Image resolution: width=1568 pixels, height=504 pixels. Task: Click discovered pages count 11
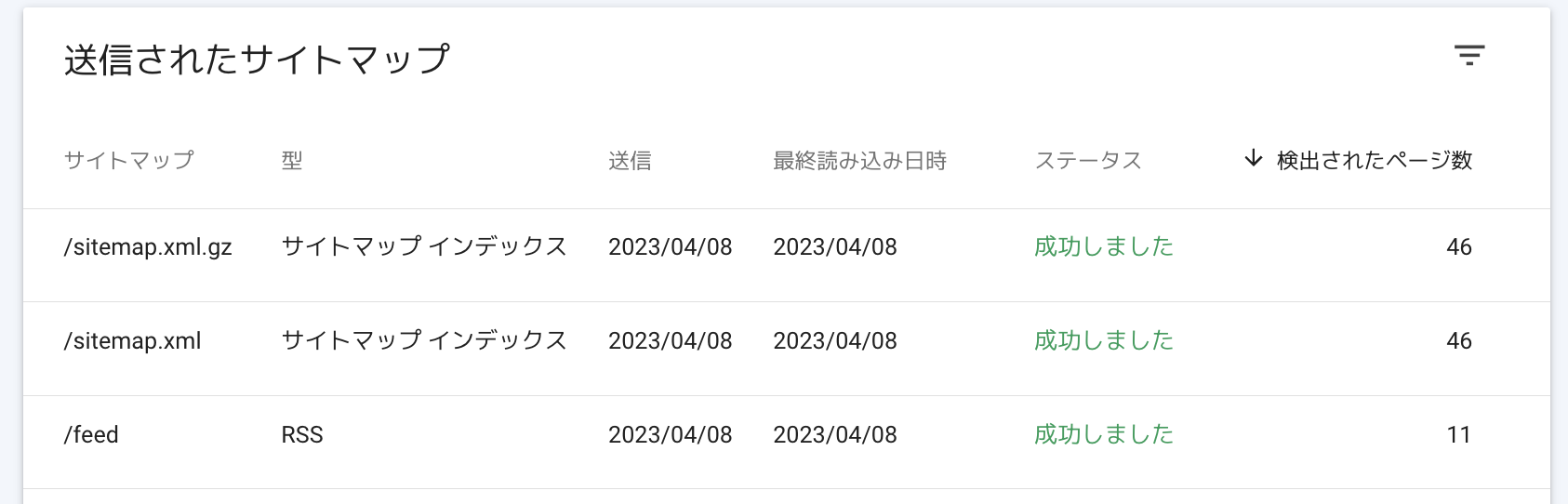point(1459,434)
